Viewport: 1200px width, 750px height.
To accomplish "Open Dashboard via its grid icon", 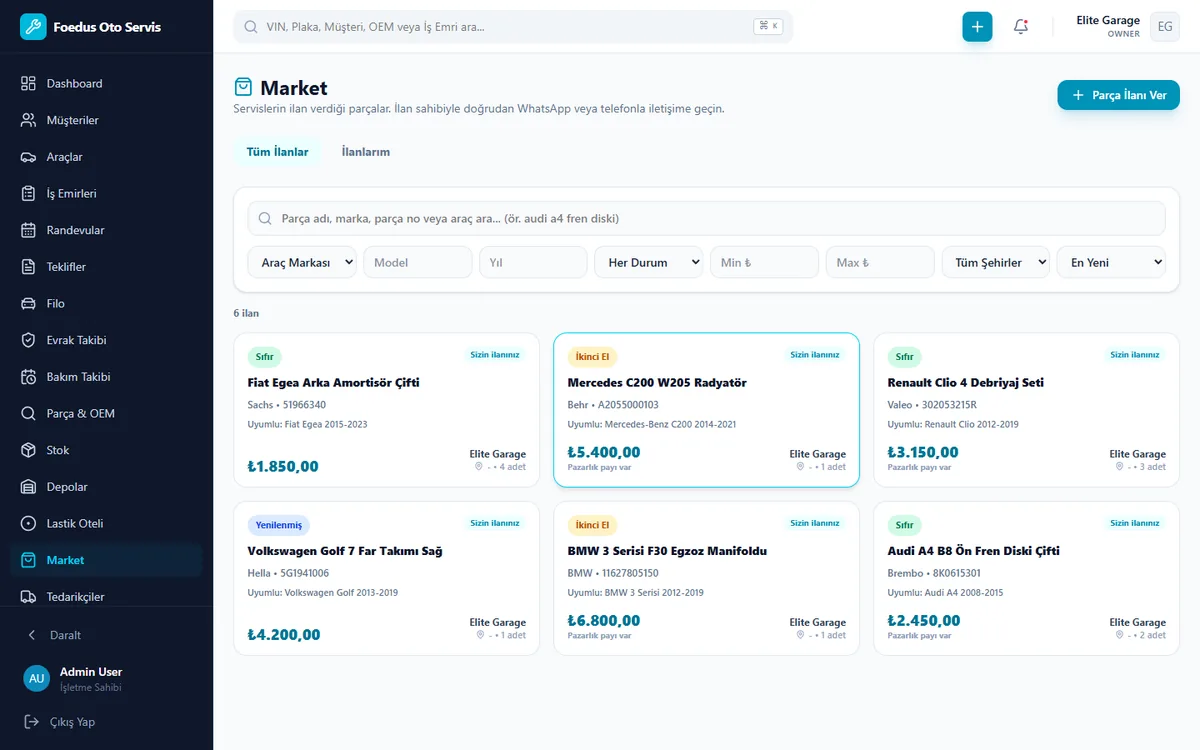I will (28, 84).
